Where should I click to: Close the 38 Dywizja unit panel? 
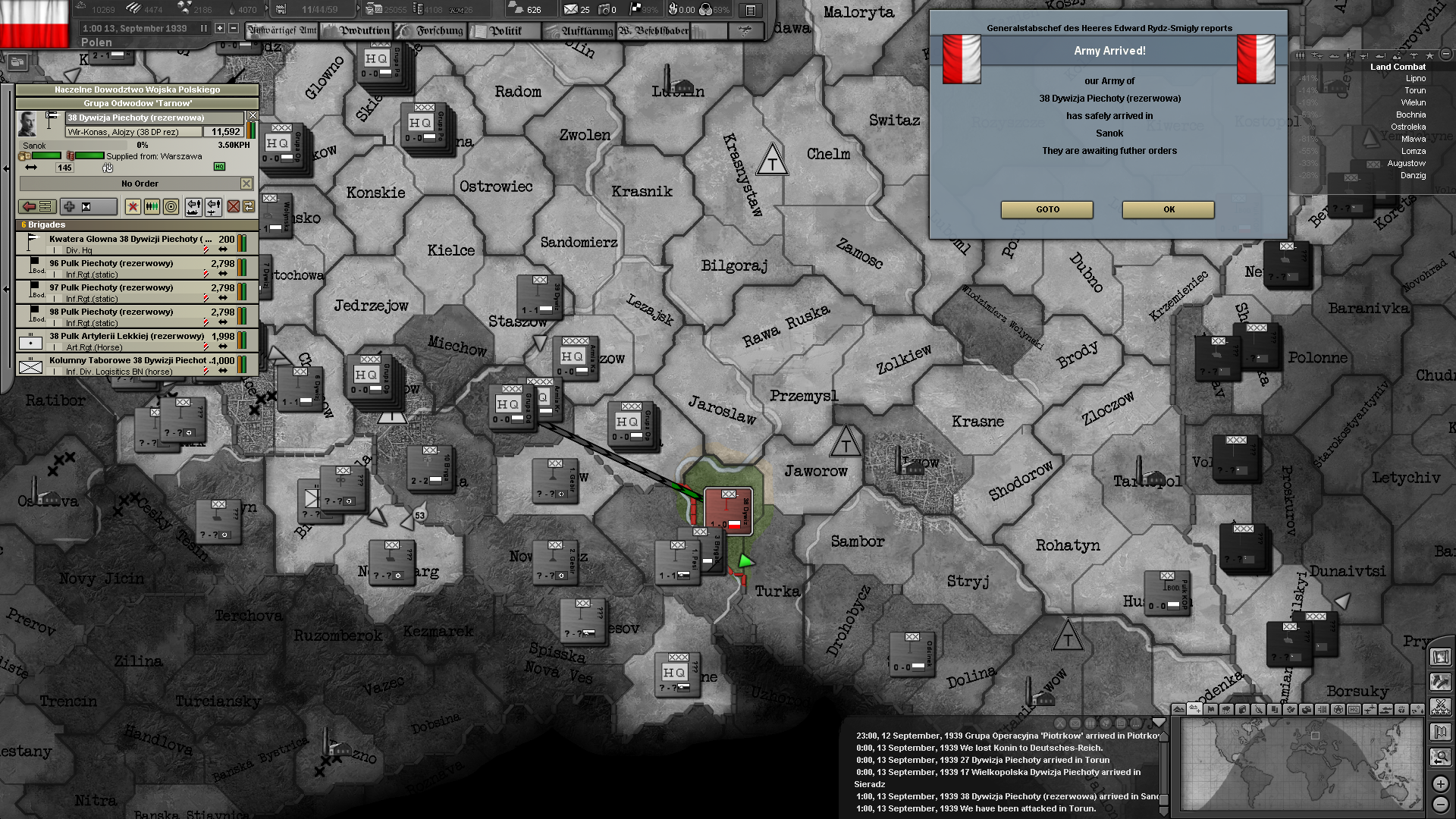coord(253,116)
